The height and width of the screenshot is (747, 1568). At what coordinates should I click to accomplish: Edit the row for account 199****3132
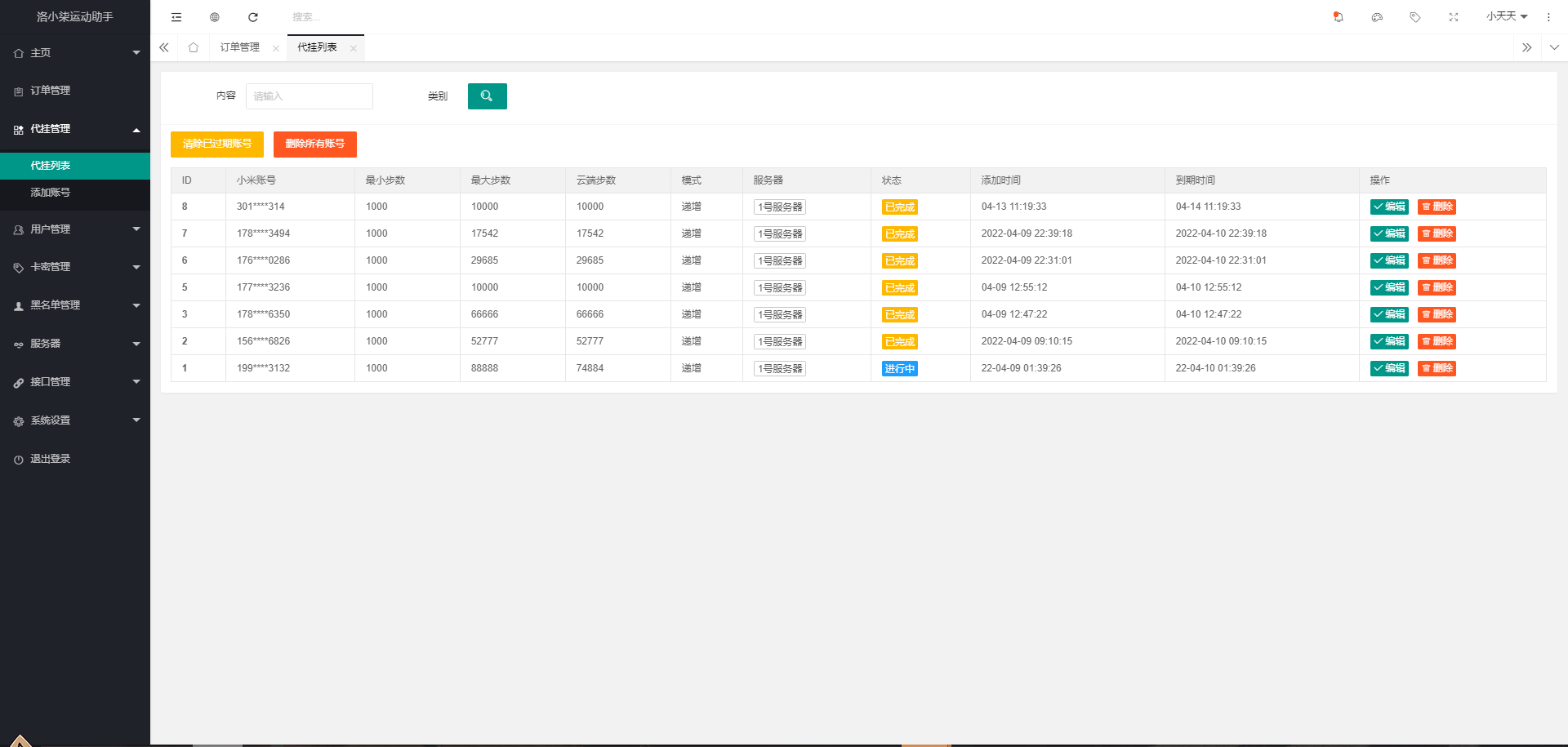[1389, 368]
